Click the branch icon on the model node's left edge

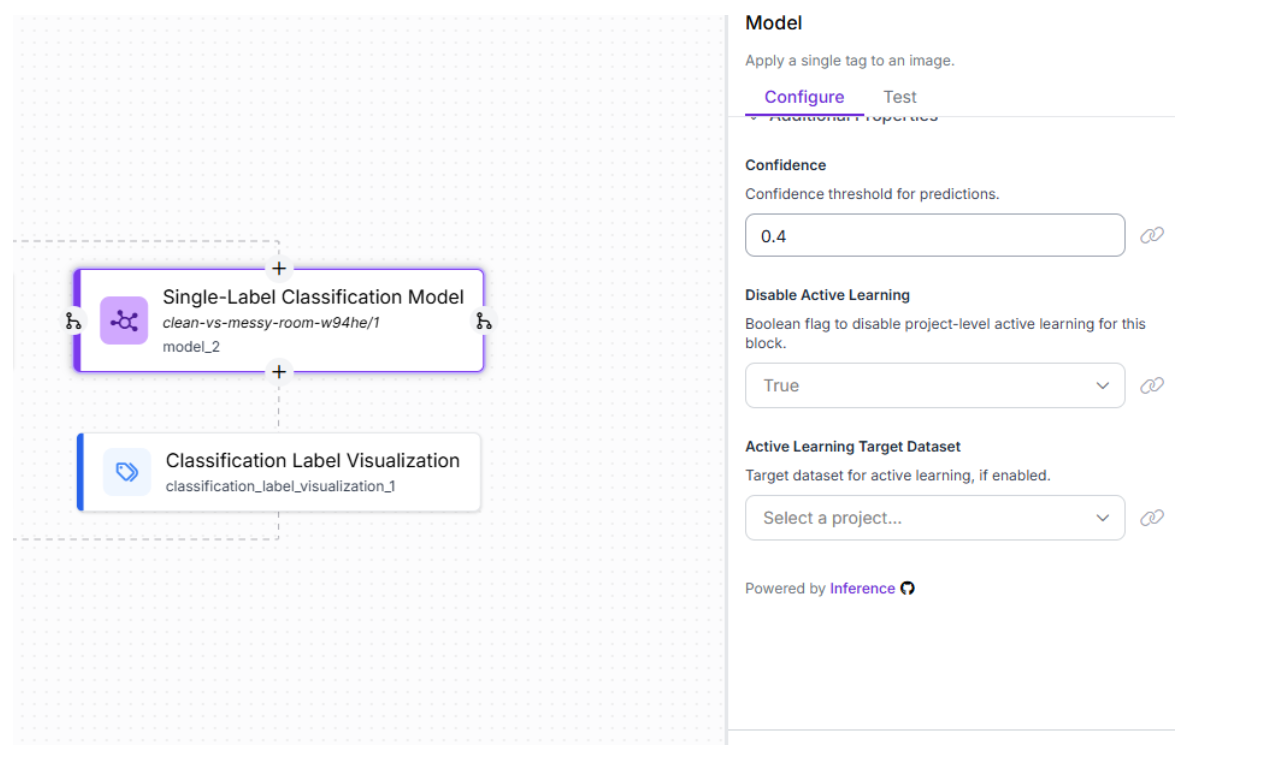point(73,321)
